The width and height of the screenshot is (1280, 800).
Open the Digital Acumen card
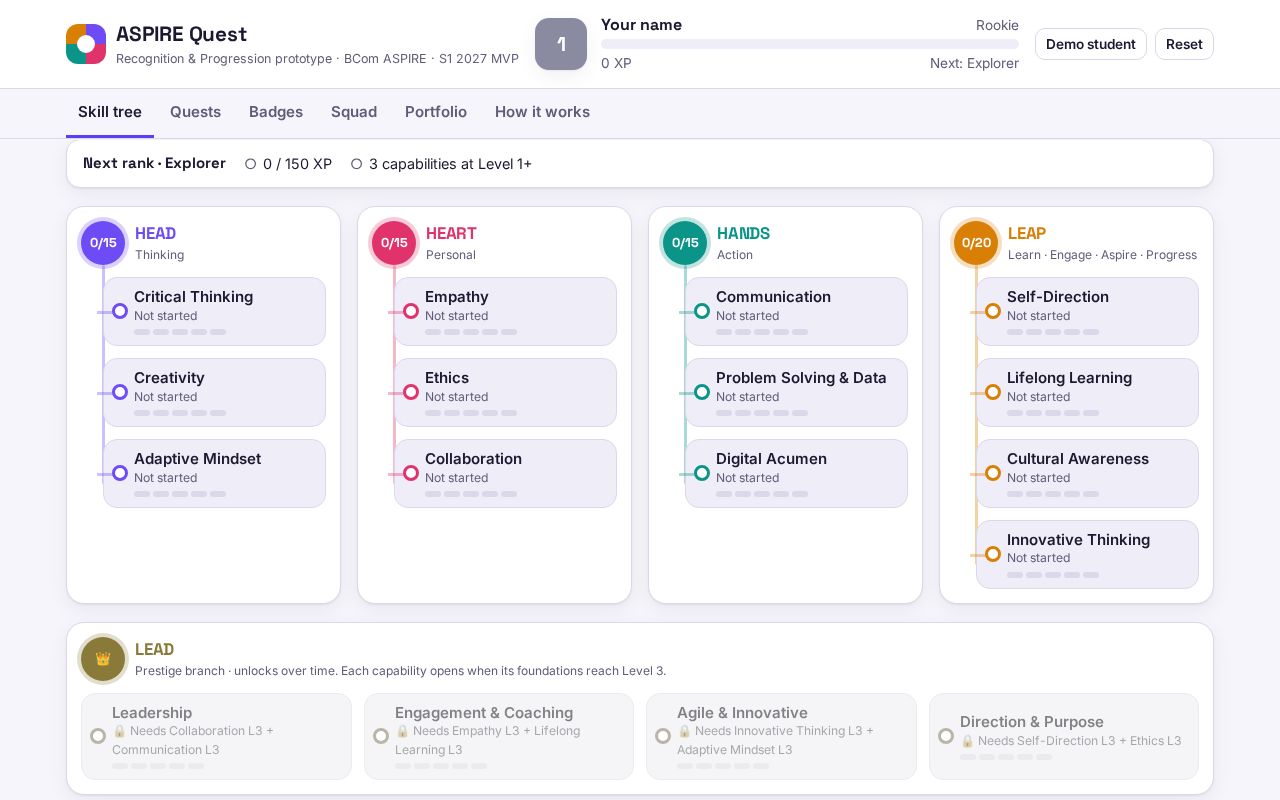[796, 474]
